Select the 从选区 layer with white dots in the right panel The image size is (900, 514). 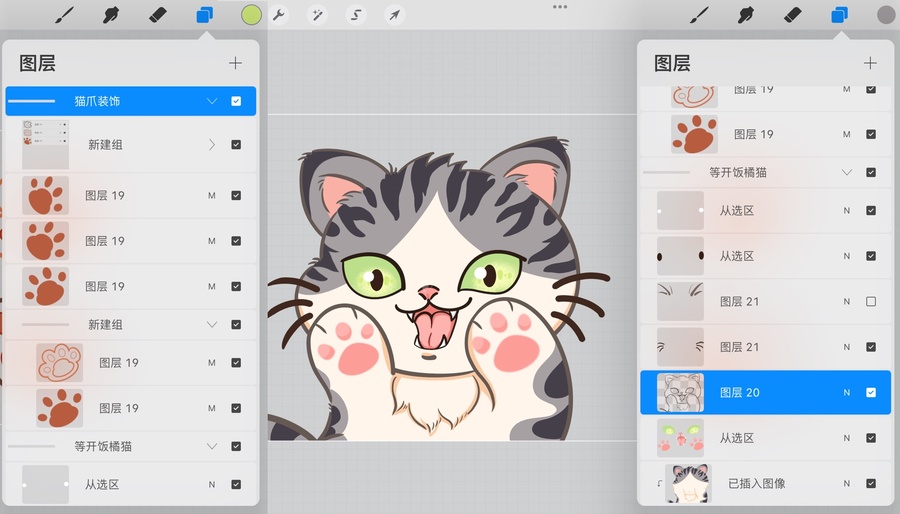765,211
